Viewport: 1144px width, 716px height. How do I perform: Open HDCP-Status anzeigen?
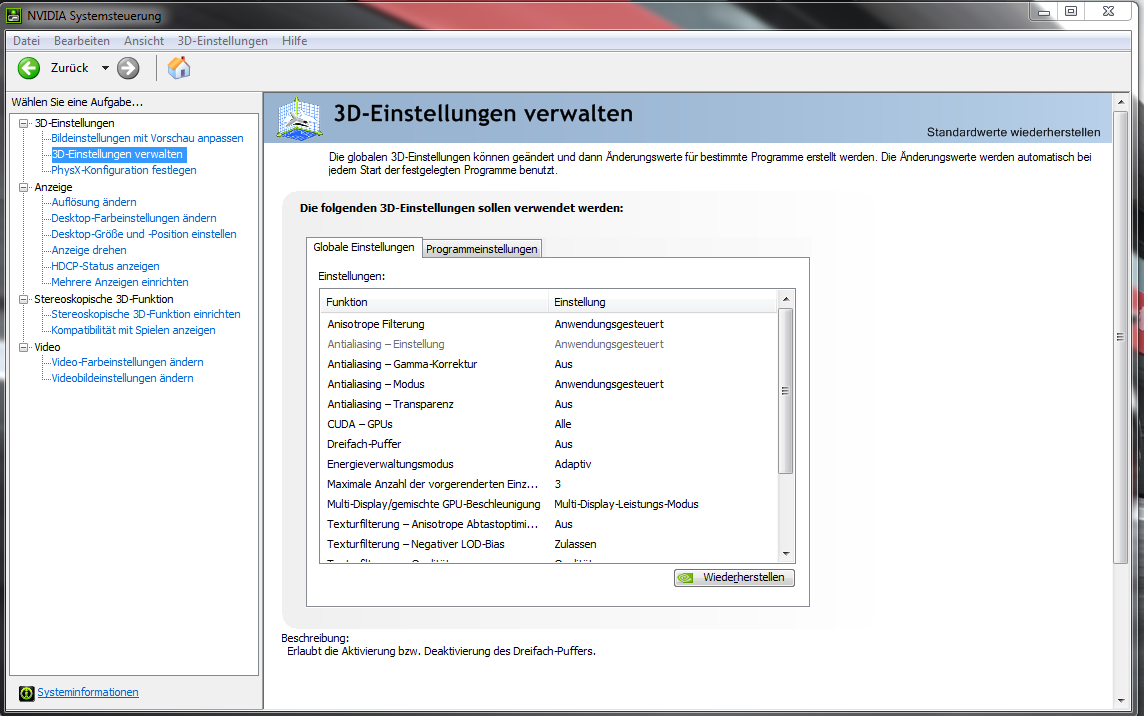click(x=105, y=266)
